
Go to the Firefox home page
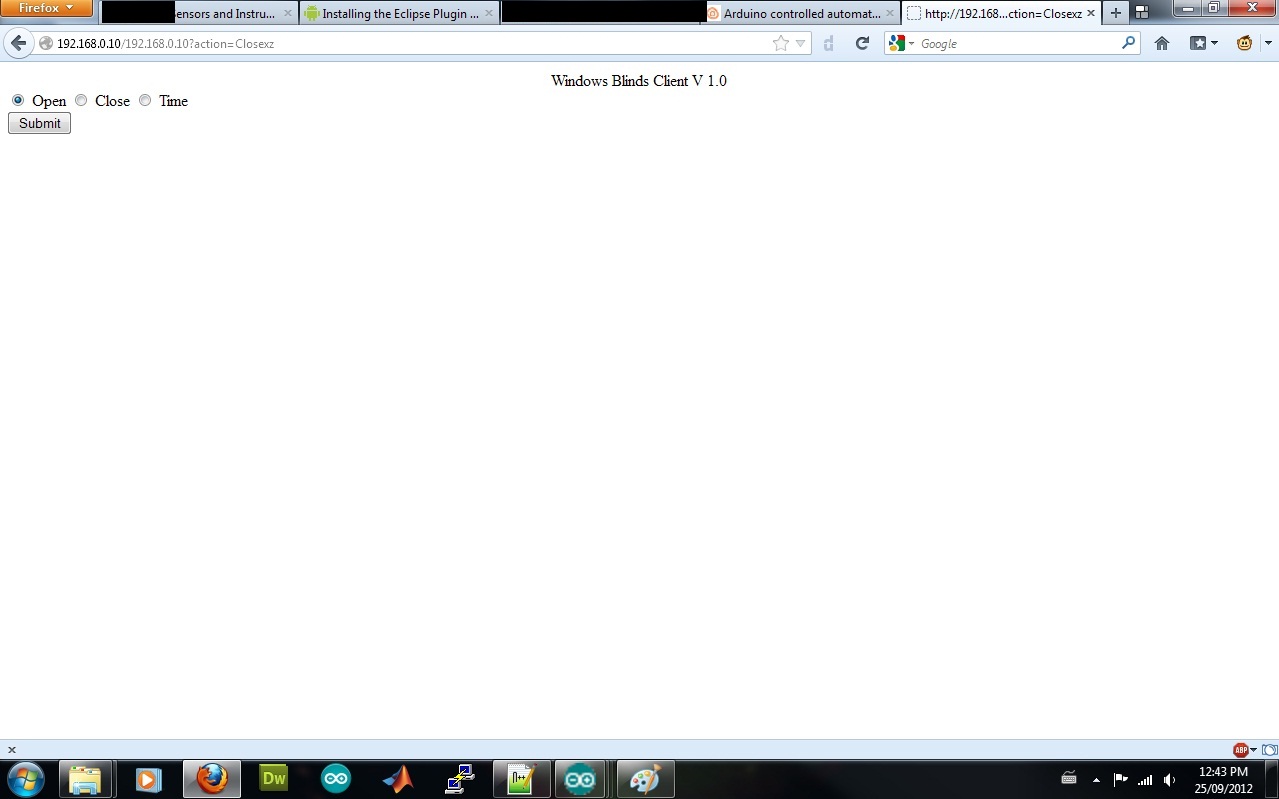1161,44
